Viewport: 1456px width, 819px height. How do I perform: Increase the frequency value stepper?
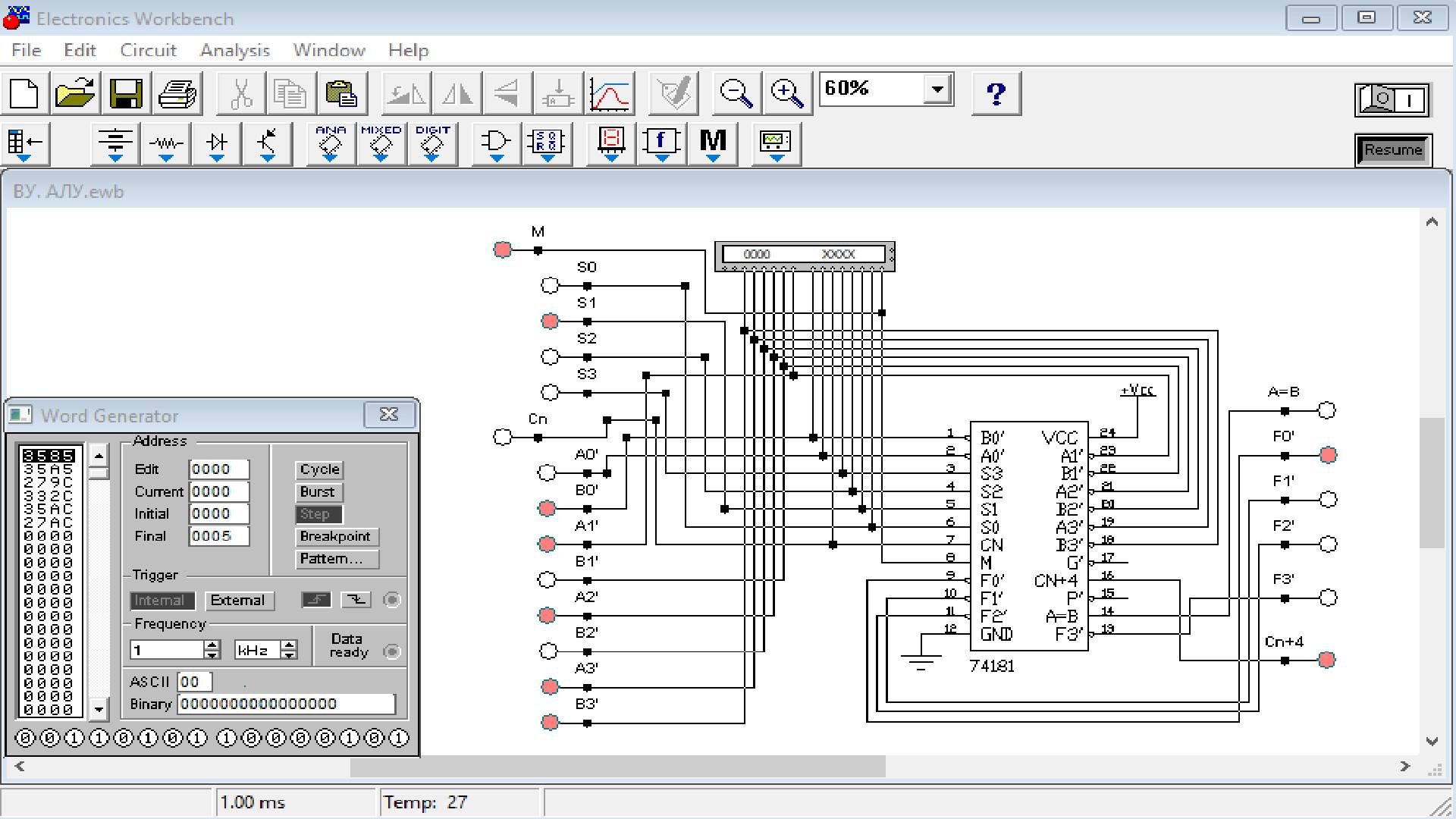[x=212, y=645]
